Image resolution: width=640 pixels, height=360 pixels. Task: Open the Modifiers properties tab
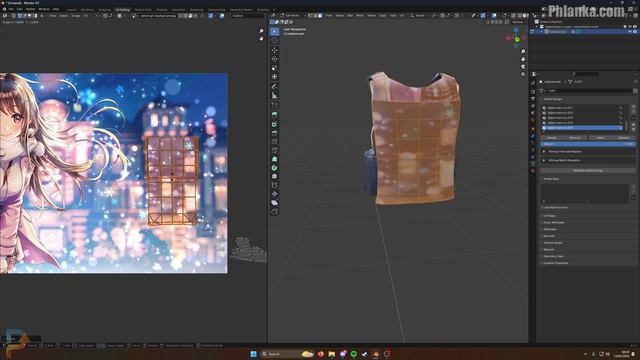(x=533, y=136)
